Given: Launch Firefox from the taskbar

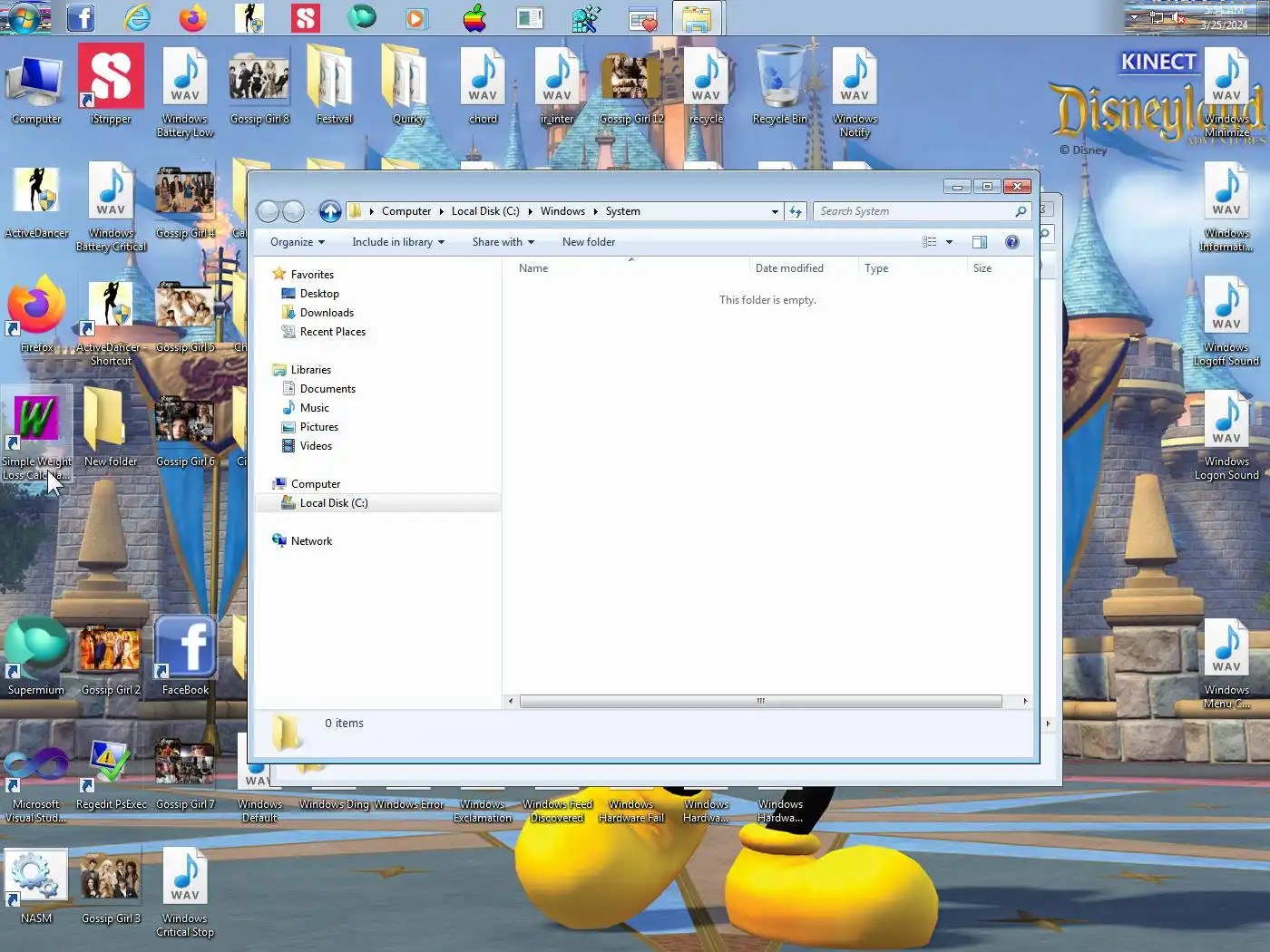Looking at the screenshot, I should pos(193,17).
